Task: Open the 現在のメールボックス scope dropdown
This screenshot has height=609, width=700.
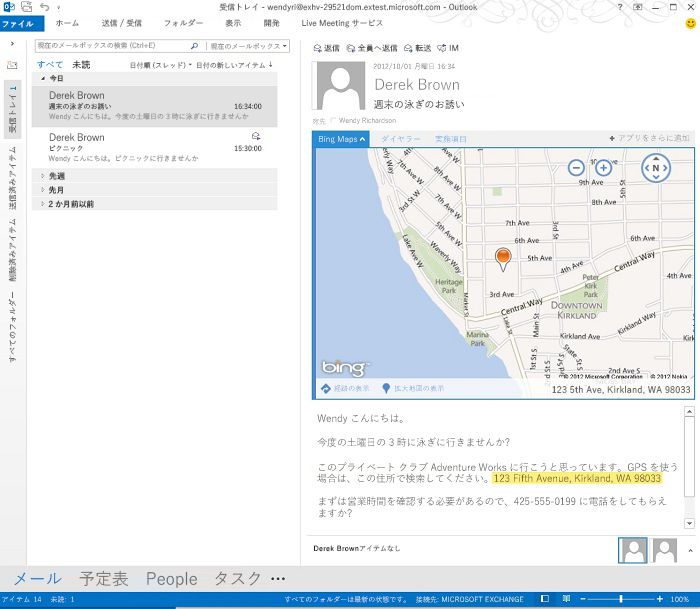Action: pos(248,46)
